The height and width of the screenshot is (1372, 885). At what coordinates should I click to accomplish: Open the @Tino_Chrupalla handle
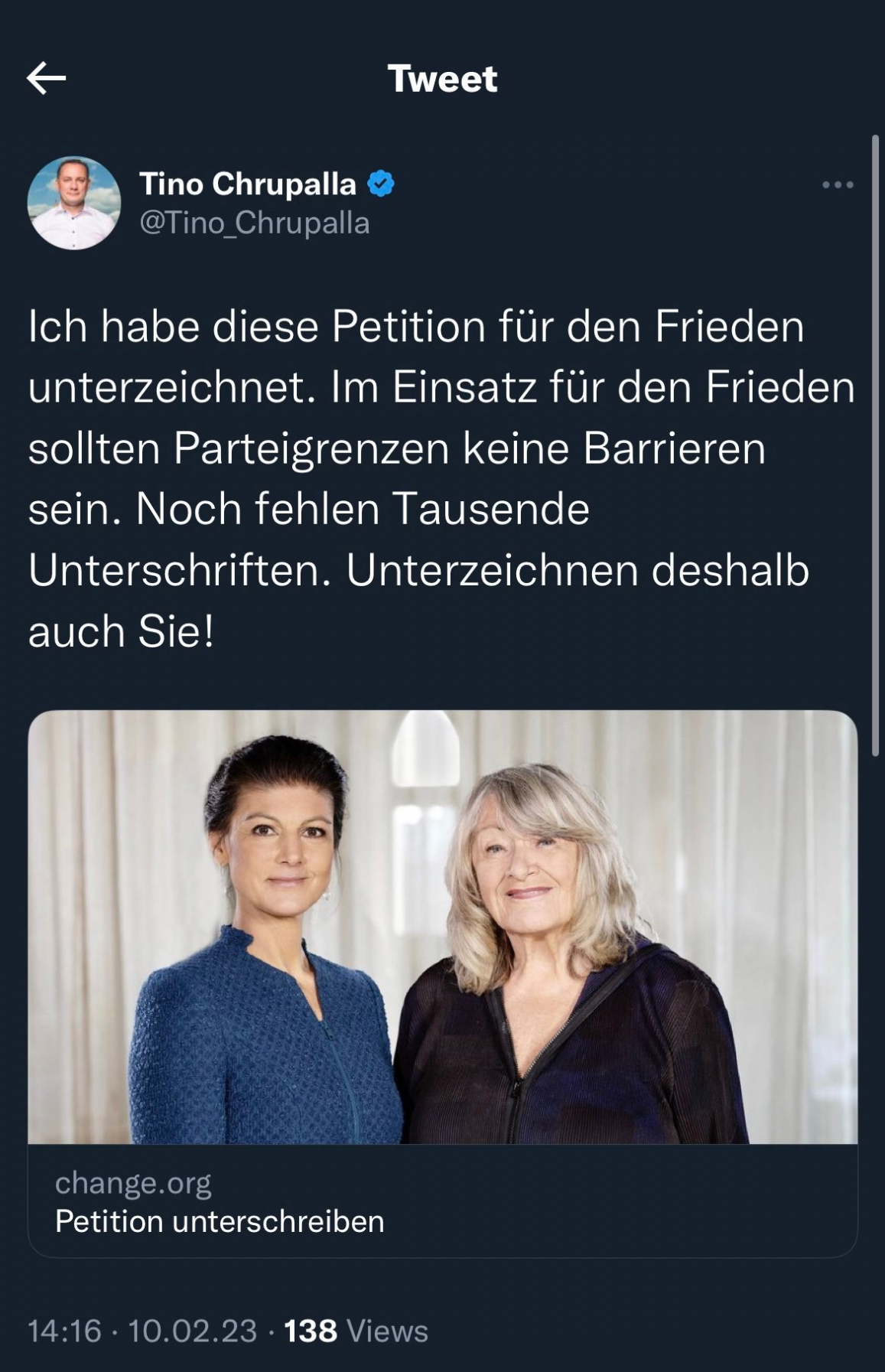click(x=254, y=223)
